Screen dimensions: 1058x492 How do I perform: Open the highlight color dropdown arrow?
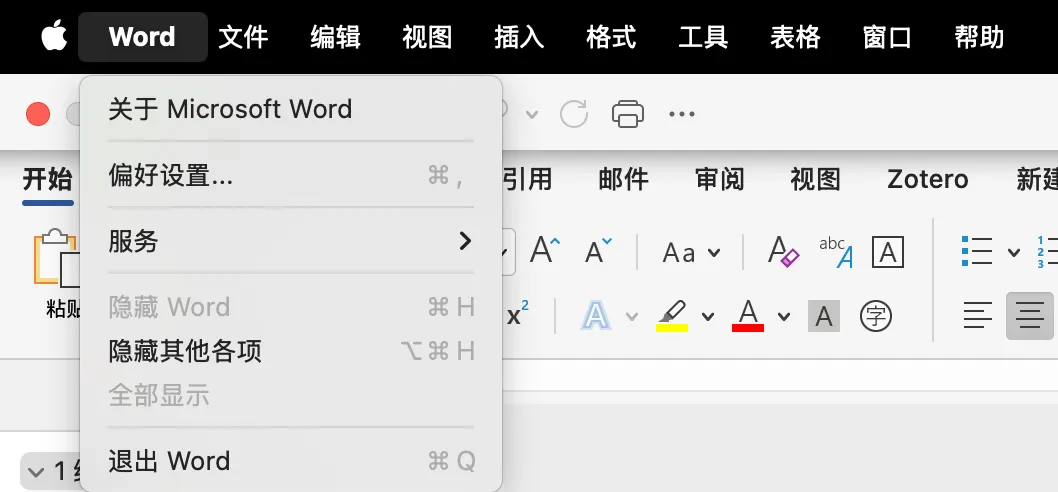[x=708, y=317]
